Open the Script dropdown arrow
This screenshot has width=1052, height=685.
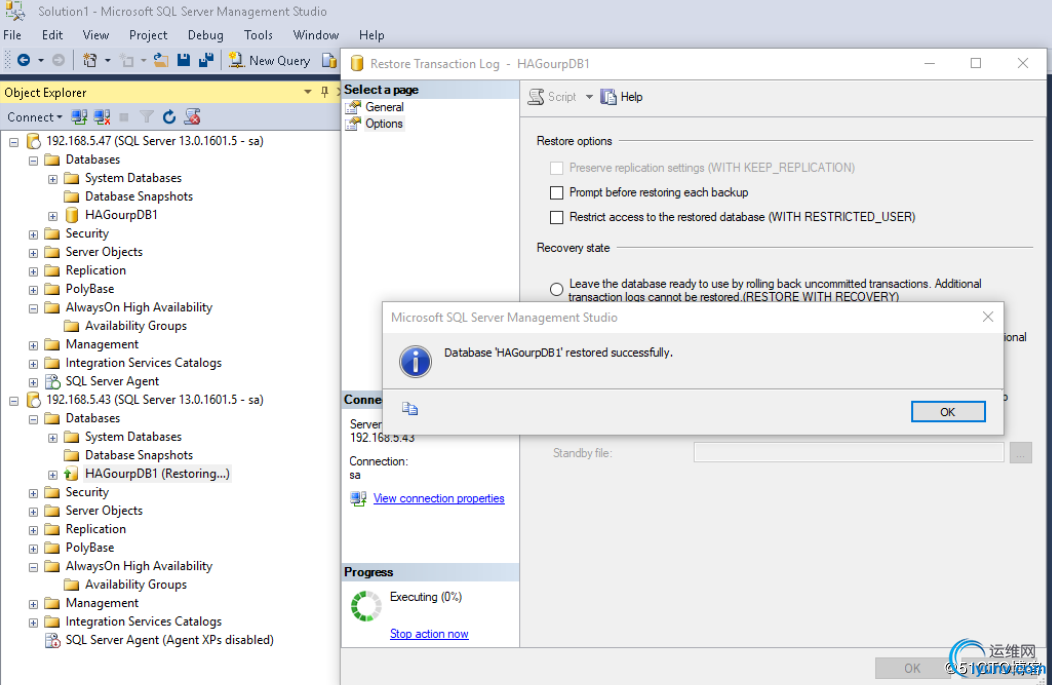(589, 97)
